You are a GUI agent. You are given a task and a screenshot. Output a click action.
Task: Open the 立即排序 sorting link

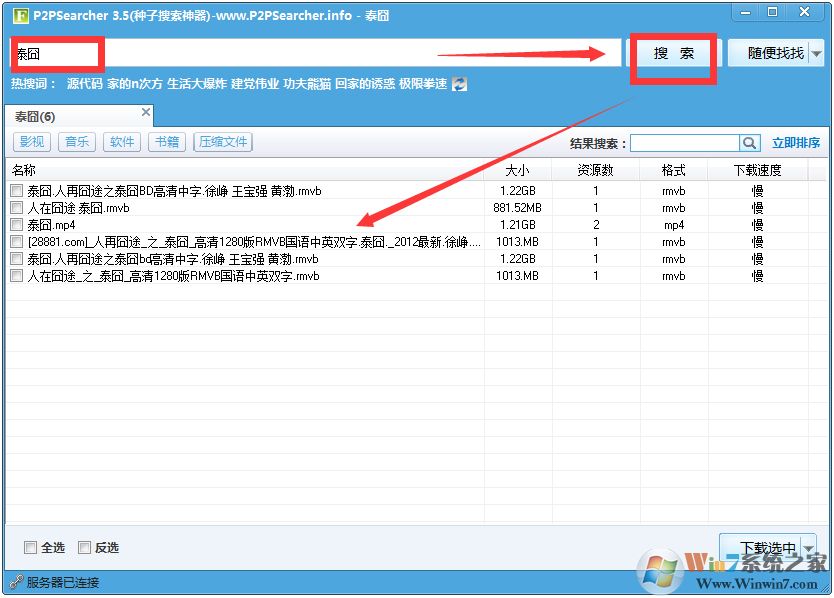797,142
